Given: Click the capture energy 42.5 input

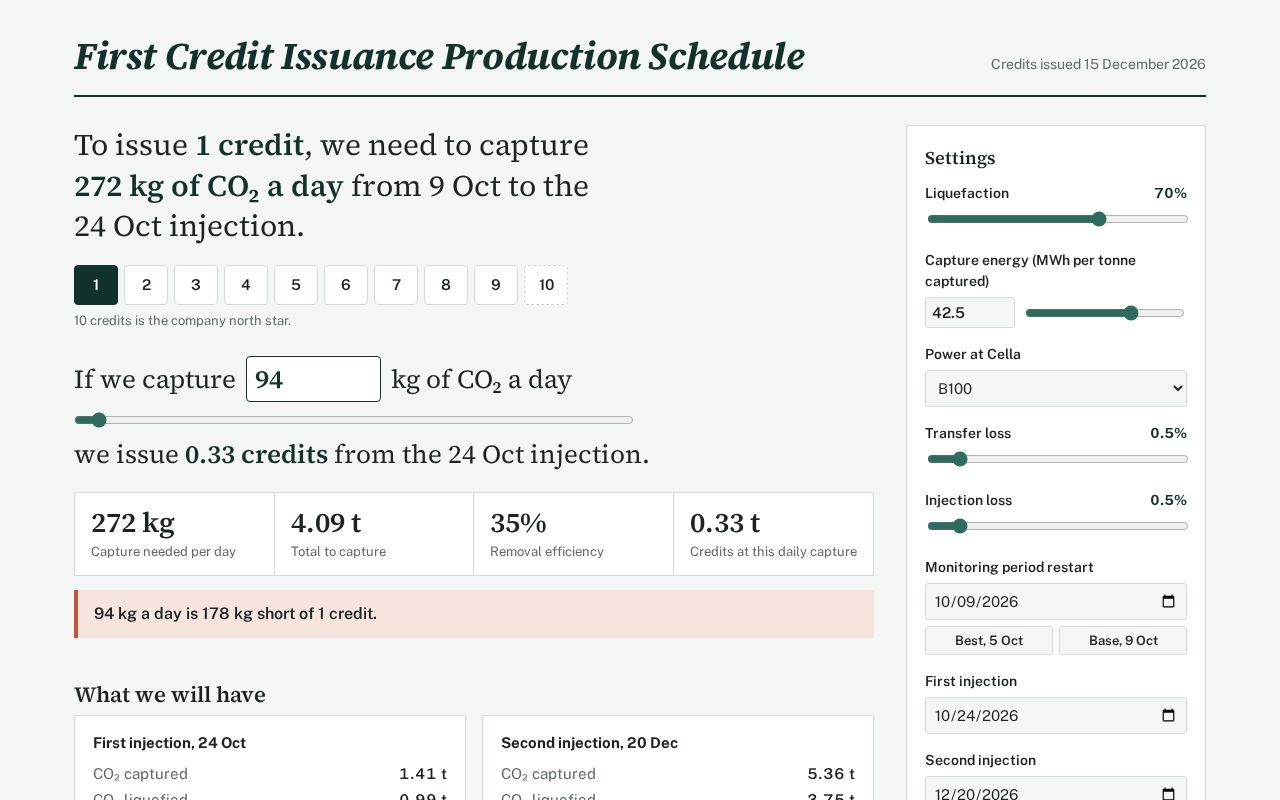Looking at the screenshot, I should tap(970, 313).
